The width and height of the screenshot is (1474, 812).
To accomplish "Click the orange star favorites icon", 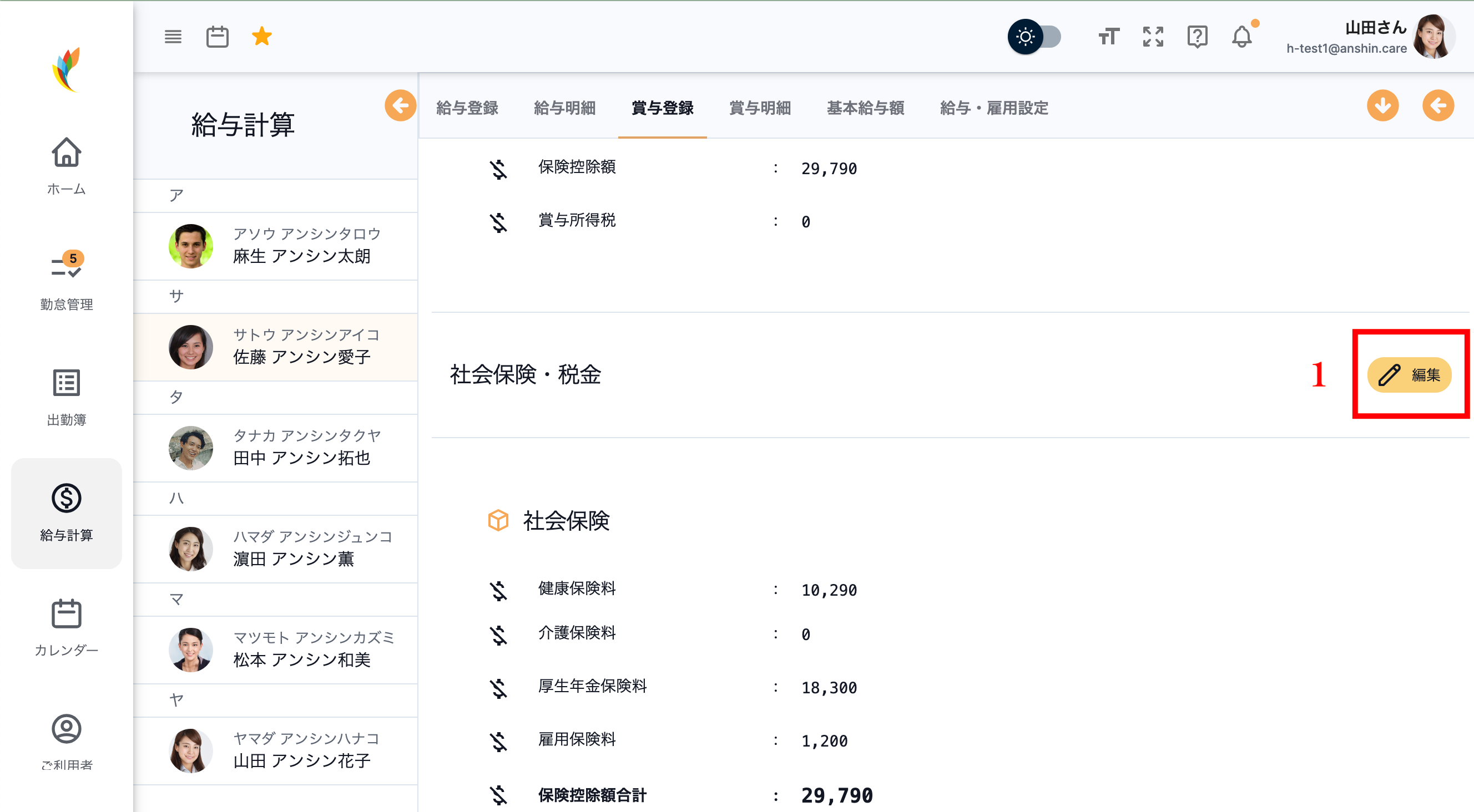I will coord(261,37).
